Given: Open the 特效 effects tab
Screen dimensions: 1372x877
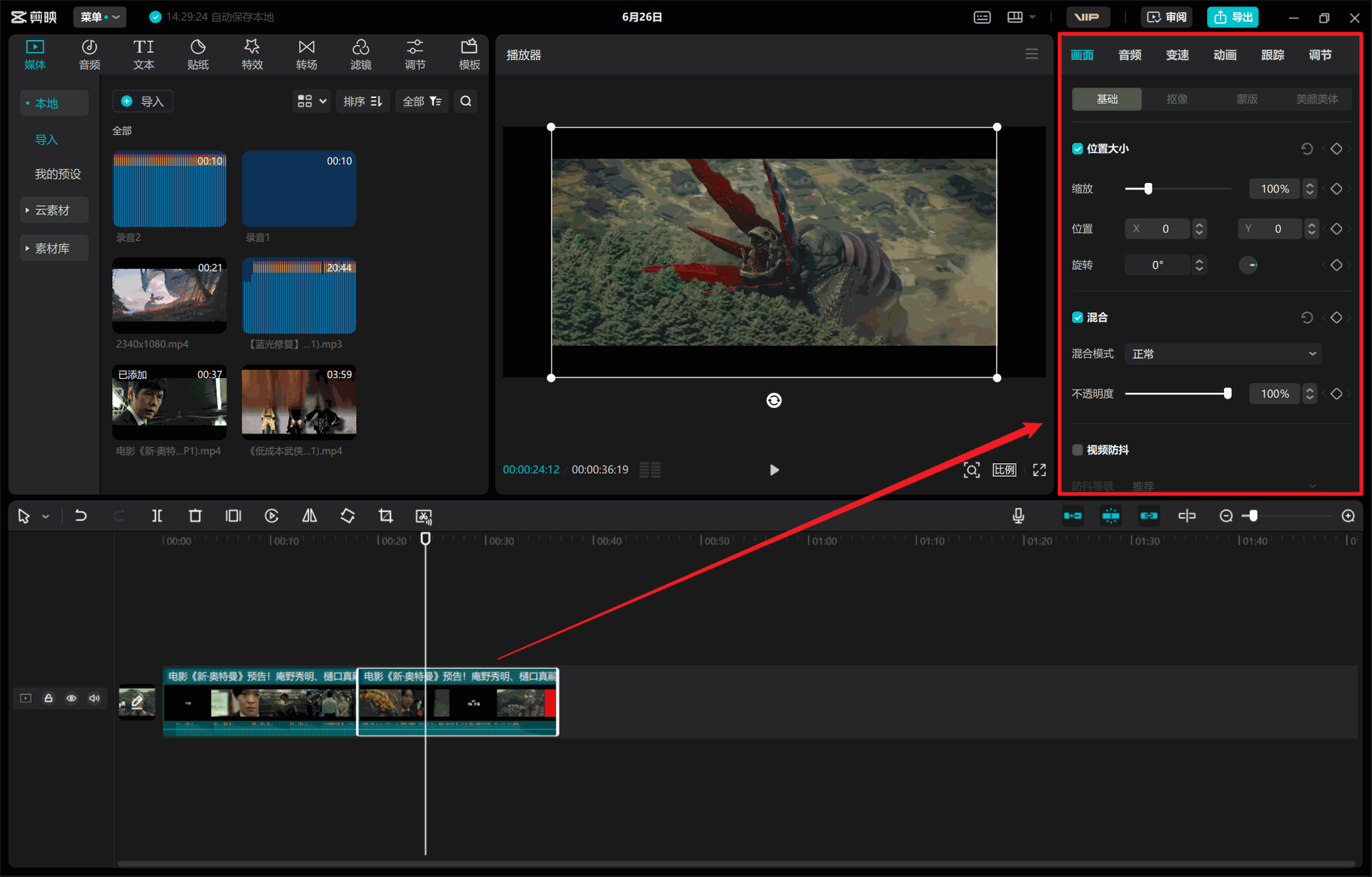Looking at the screenshot, I should [x=252, y=54].
